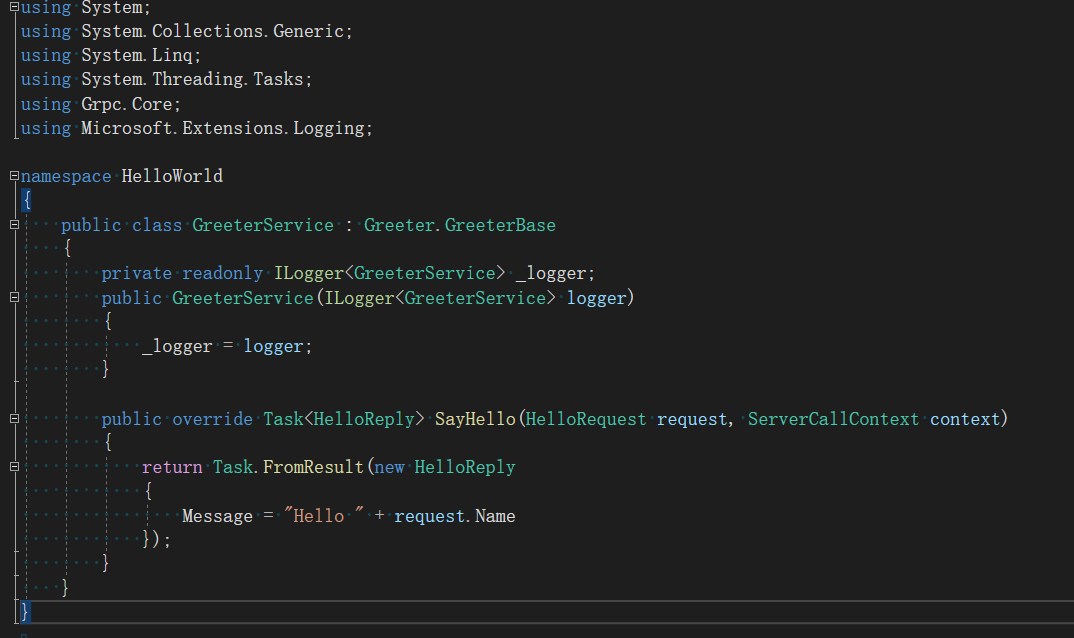Click the HelloRequest parameter type
This screenshot has width=1074, height=638.
586,419
